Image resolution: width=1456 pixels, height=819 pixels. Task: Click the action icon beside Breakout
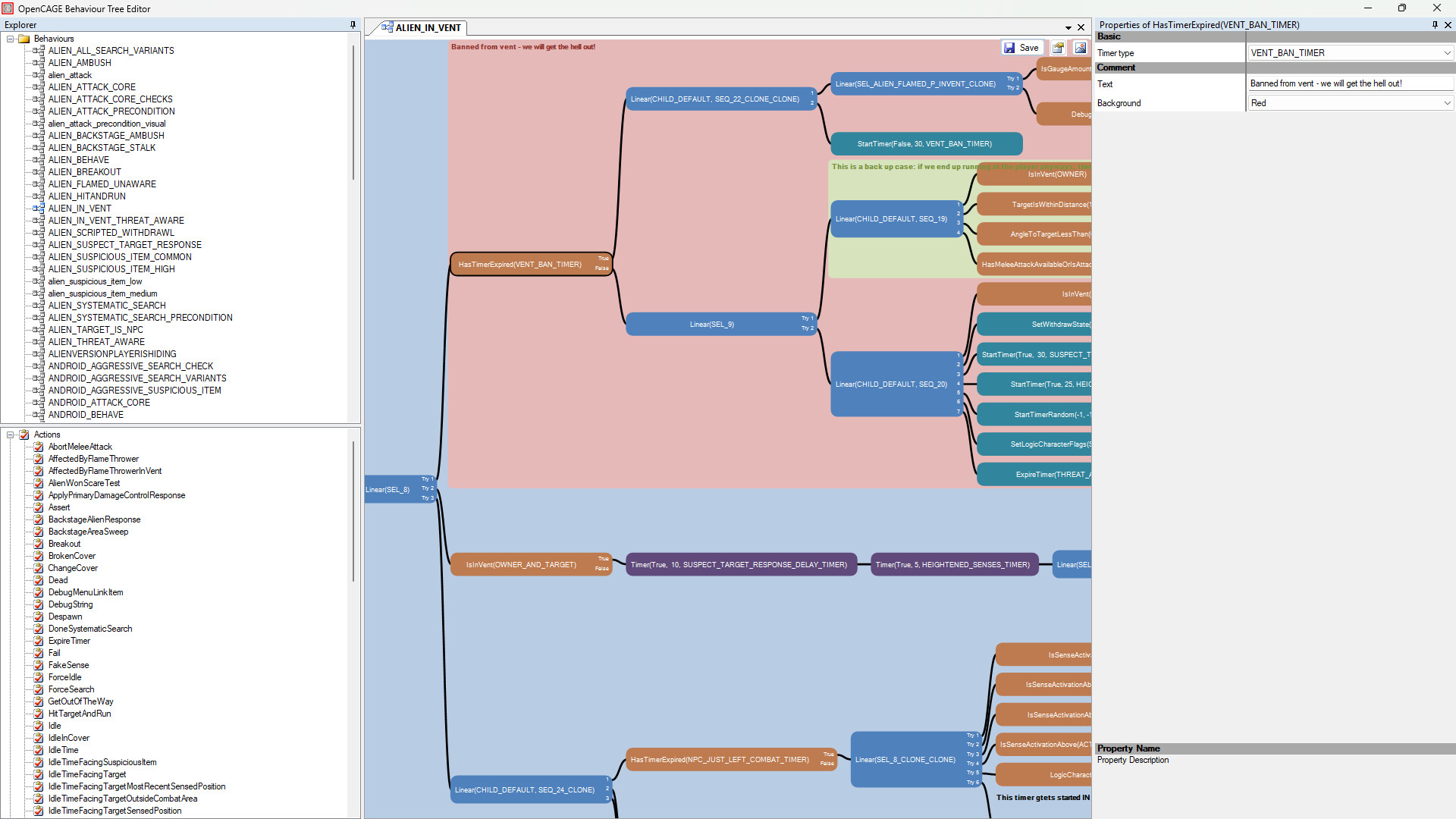pos(39,544)
